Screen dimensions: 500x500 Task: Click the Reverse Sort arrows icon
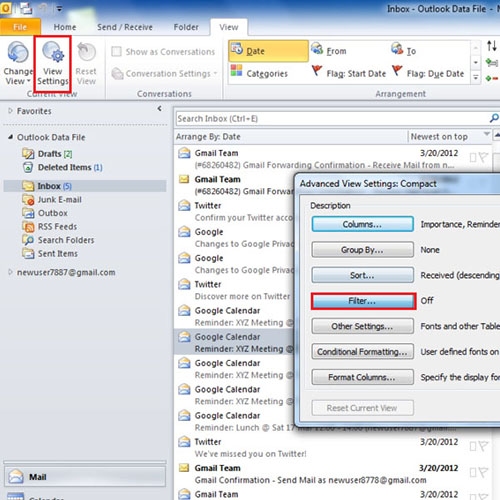tap(492, 46)
